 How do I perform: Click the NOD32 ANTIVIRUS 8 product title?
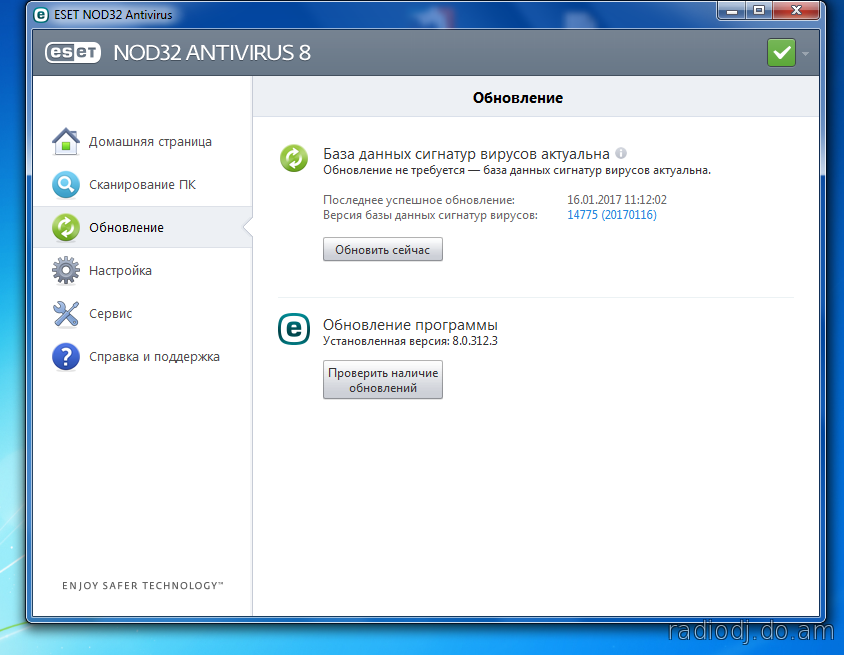[x=212, y=53]
